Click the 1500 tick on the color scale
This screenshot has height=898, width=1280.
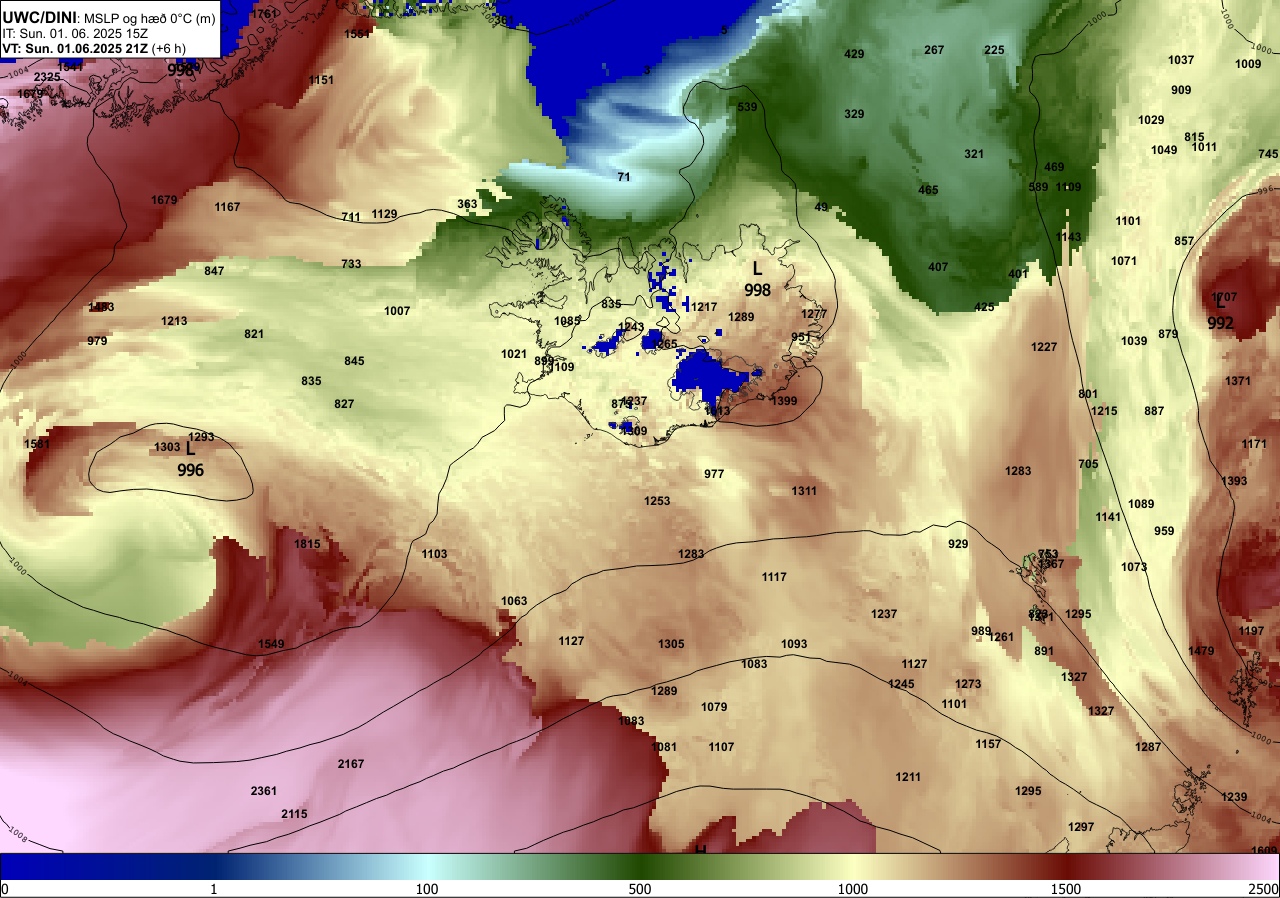1066,890
